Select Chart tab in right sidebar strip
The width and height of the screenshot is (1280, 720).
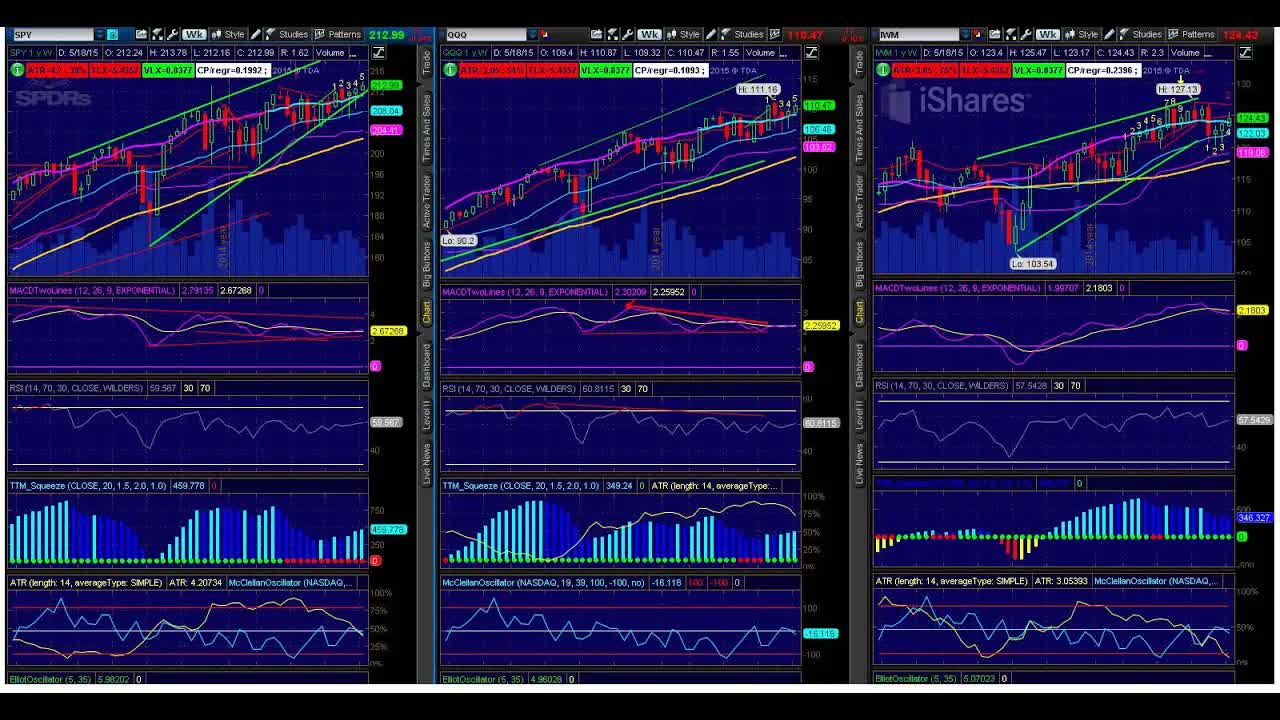858,312
